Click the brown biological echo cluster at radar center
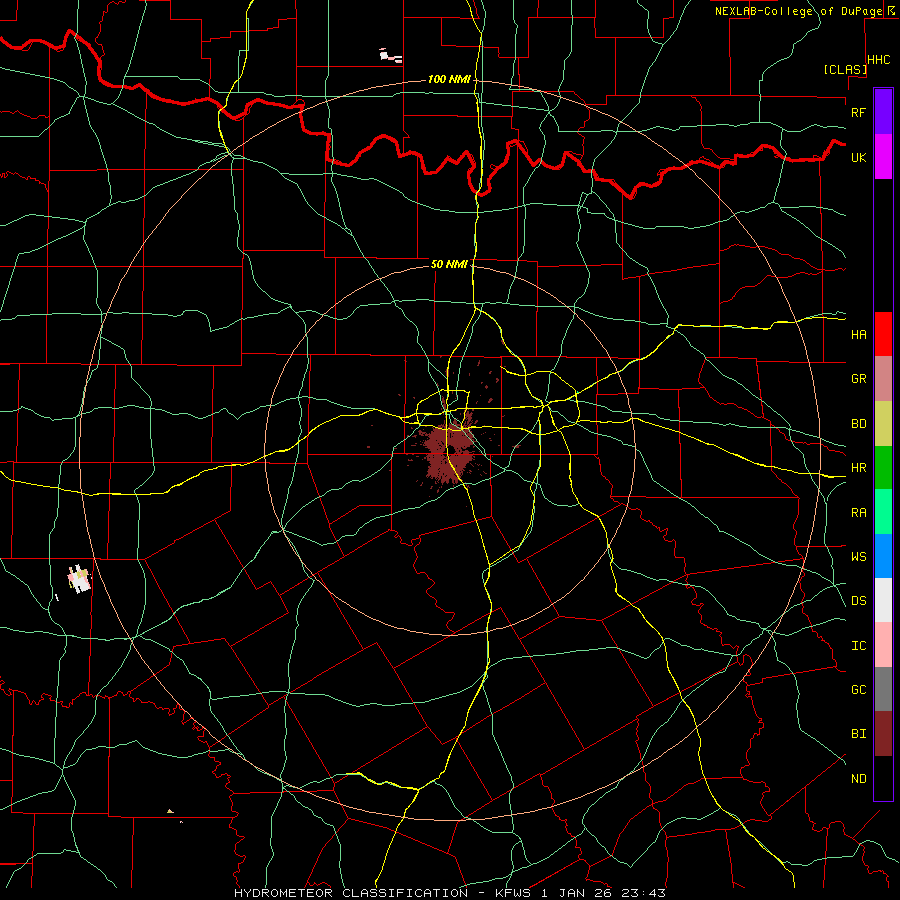The width and height of the screenshot is (900, 900). [450, 452]
